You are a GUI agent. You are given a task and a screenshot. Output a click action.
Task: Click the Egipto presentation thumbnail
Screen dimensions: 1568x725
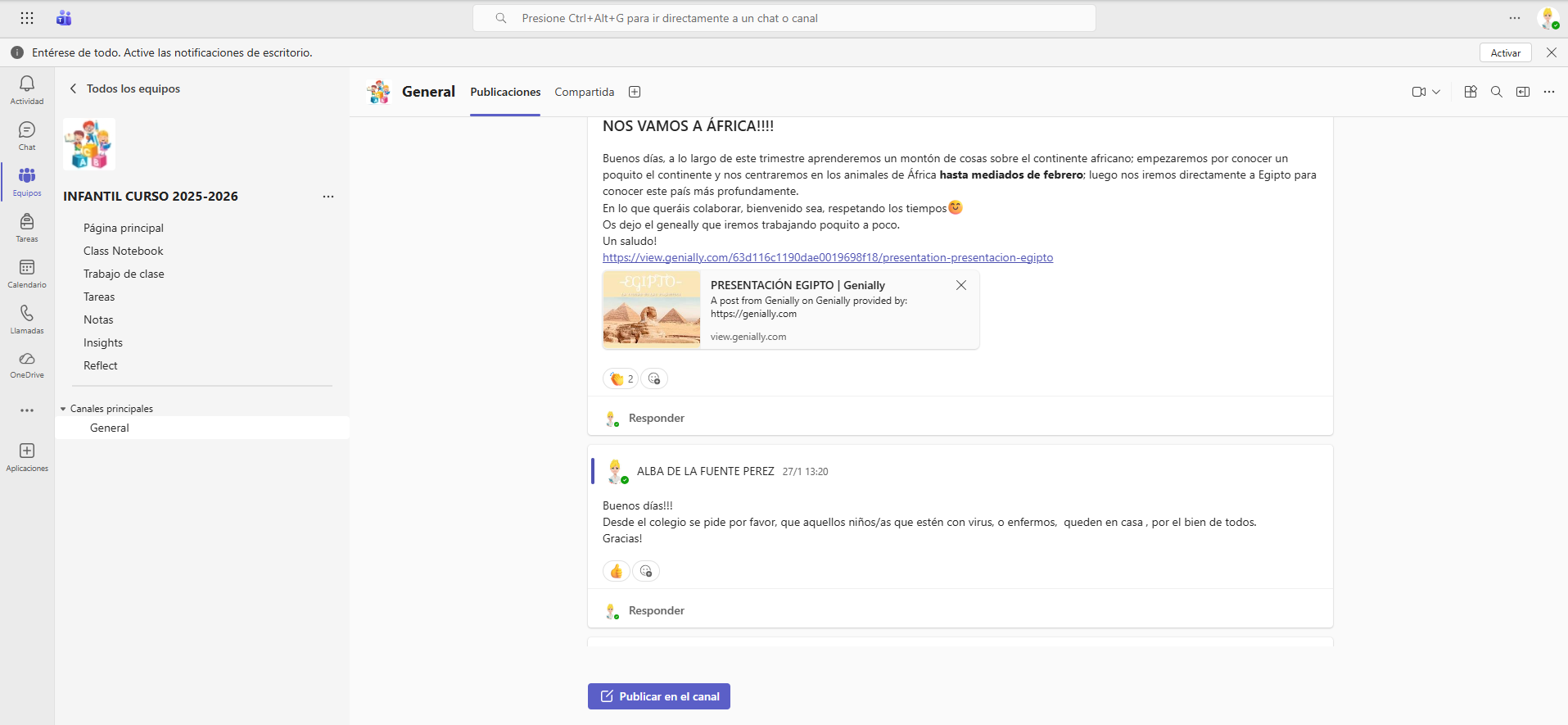pos(652,310)
